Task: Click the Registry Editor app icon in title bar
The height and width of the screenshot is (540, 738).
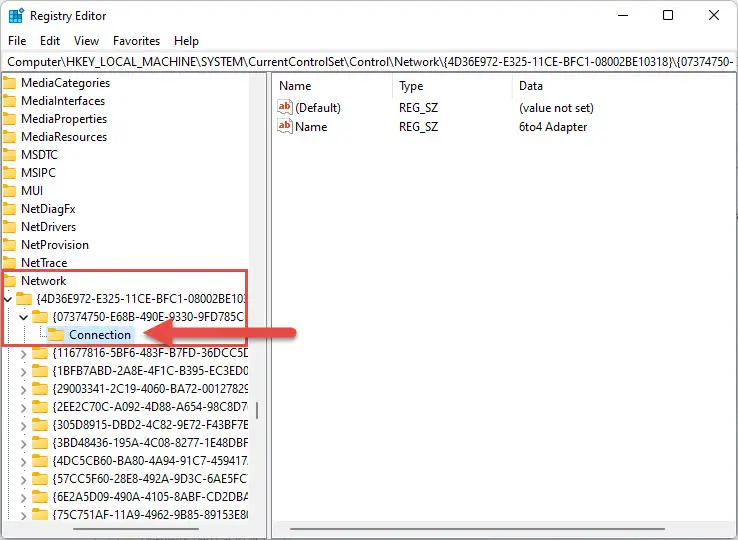Action: pyautogui.click(x=16, y=16)
